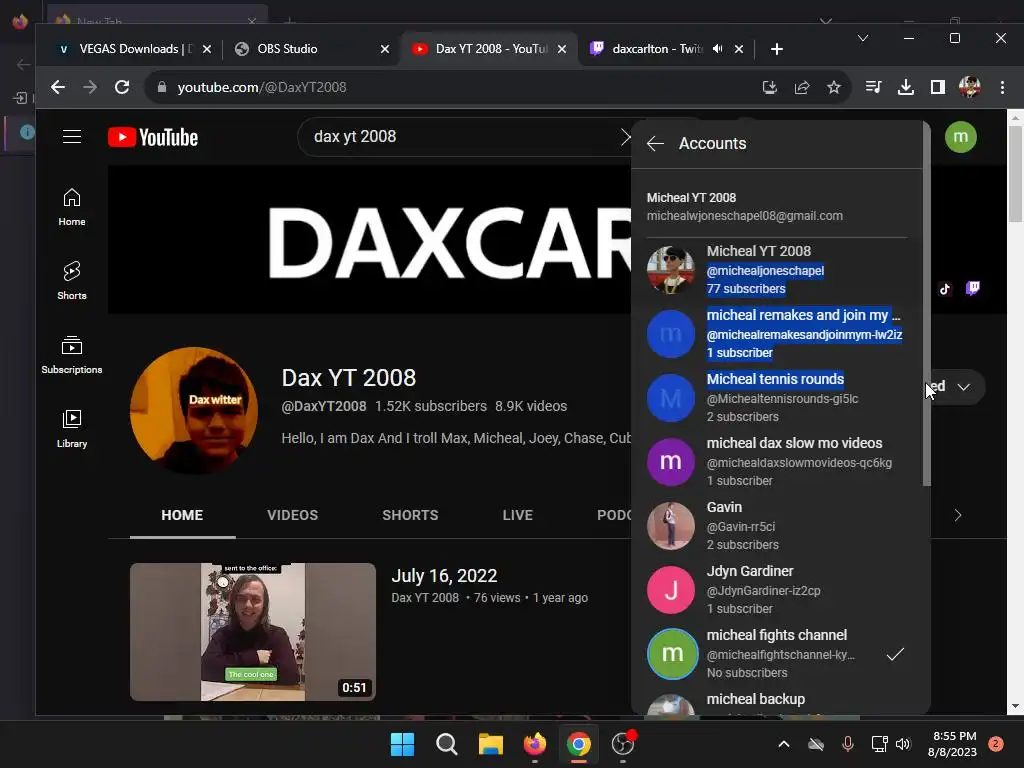Image resolution: width=1024 pixels, height=768 pixels.
Task: Switch to Micheal tennis rounds account
Action: click(777, 398)
